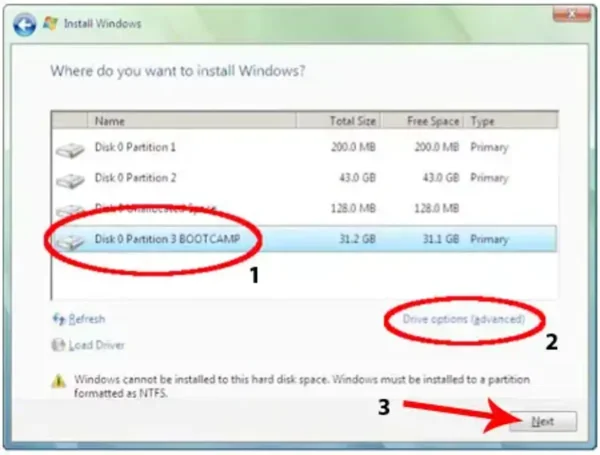Select Disk 0 Partition 3 BOOTCAMP row
The height and width of the screenshot is (455, 600).
304,239
